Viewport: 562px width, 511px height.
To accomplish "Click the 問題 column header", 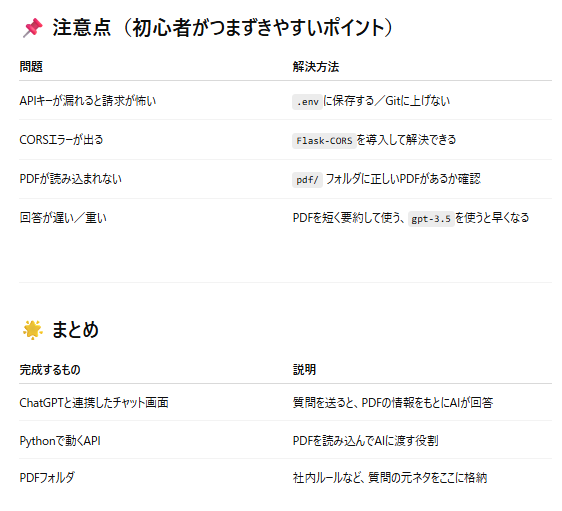I will [31, 67].
